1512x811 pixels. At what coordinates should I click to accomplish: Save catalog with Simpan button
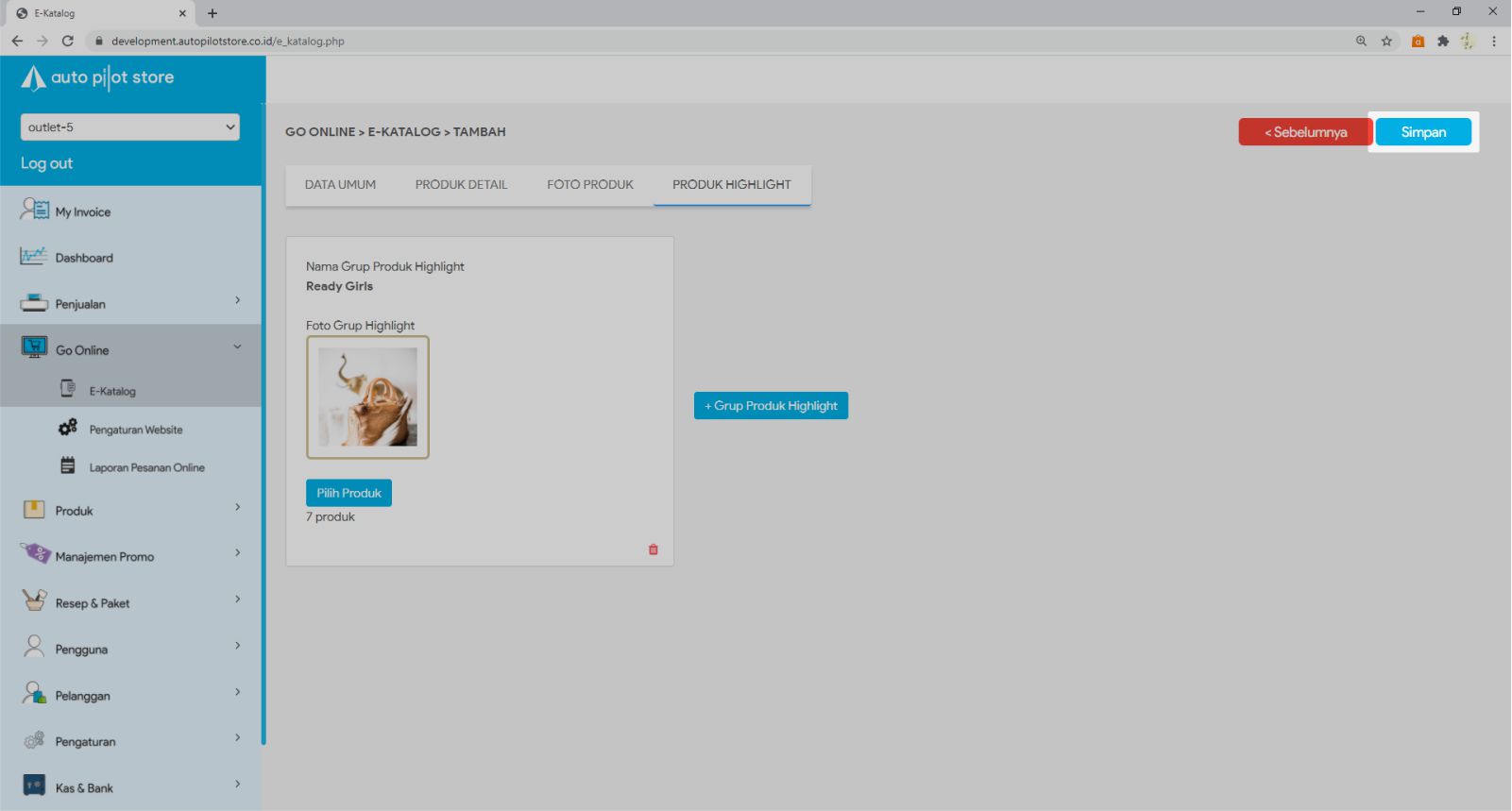click(x=1422, y=132)
